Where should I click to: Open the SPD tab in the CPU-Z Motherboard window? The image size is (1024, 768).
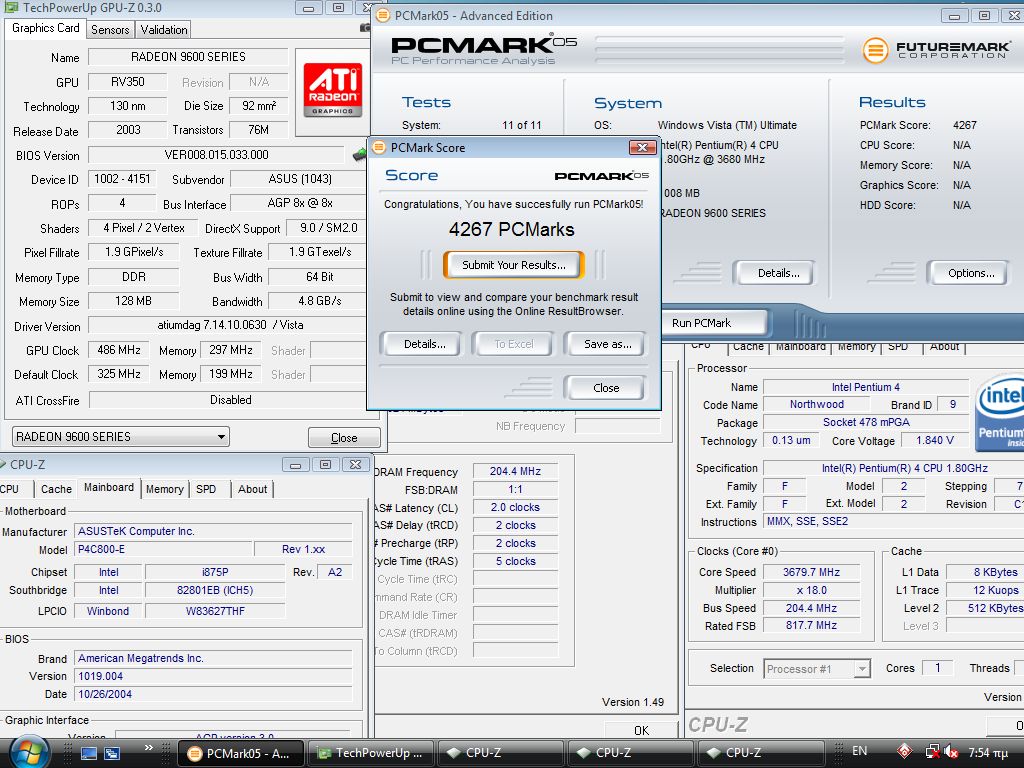pos(206,489)
